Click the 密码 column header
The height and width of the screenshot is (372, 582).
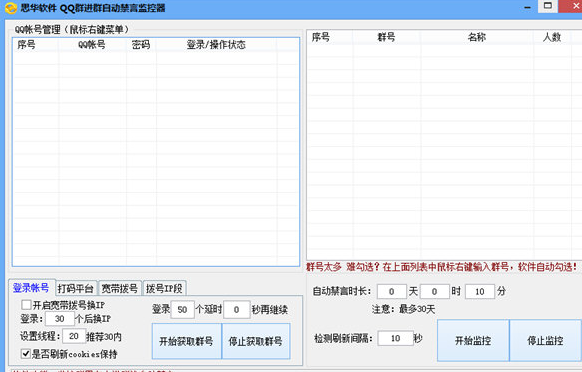point(141,45)
